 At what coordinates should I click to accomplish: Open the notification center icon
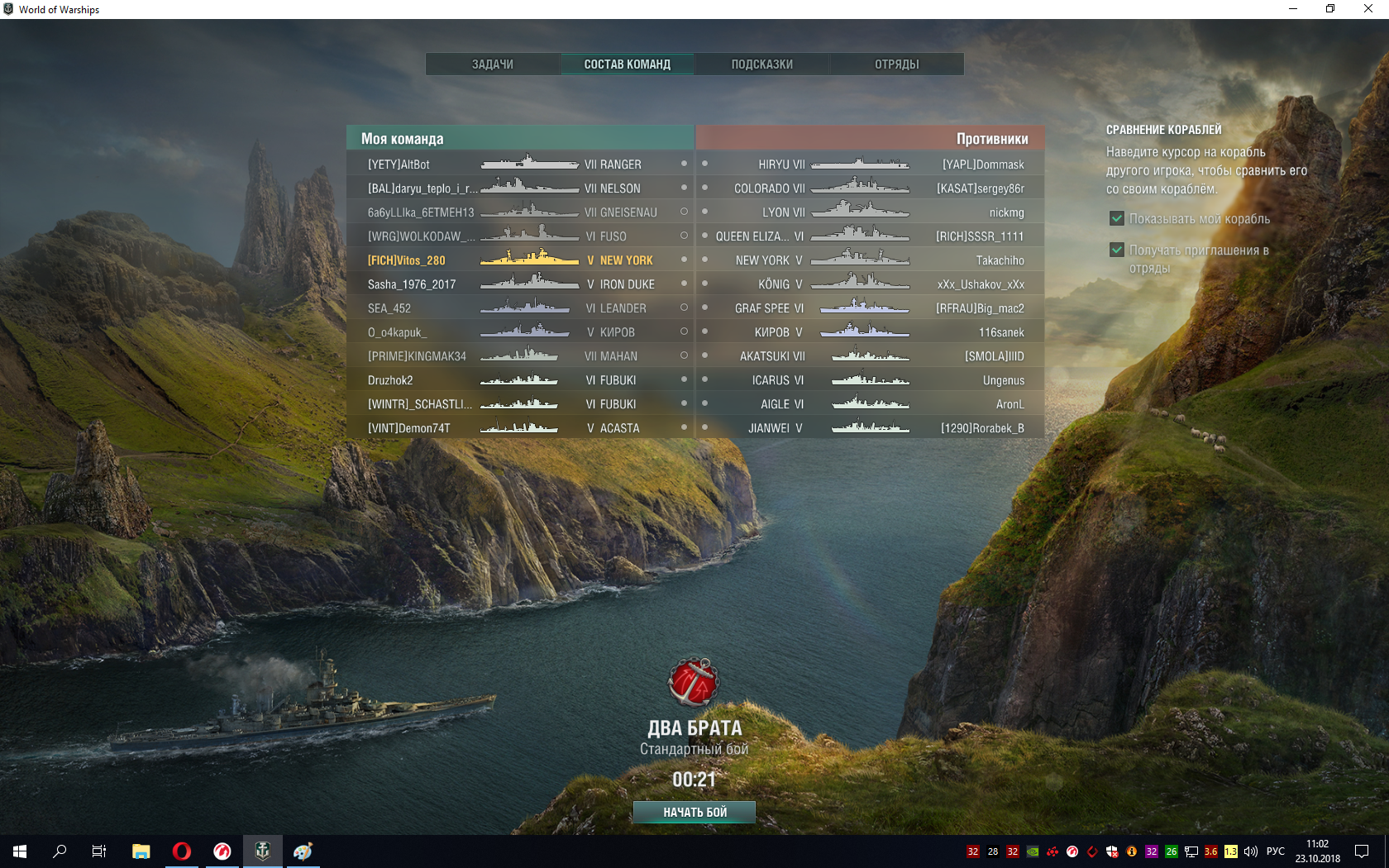[1362, 851]
